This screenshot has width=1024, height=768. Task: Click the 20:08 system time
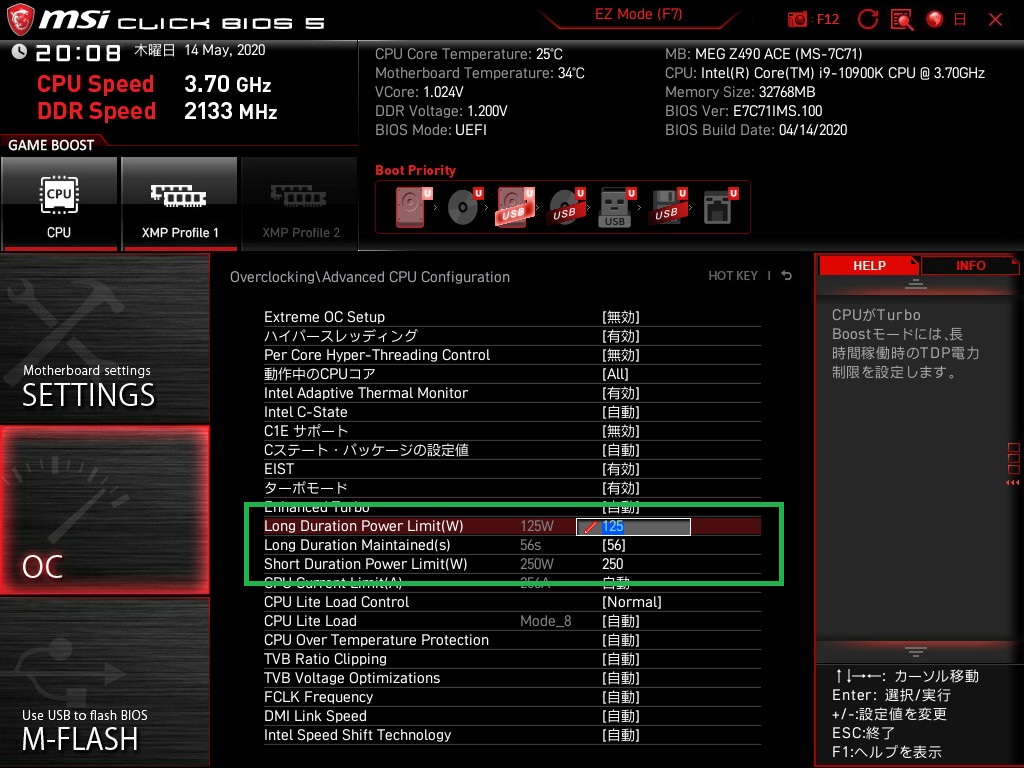[x=78, y=52]
